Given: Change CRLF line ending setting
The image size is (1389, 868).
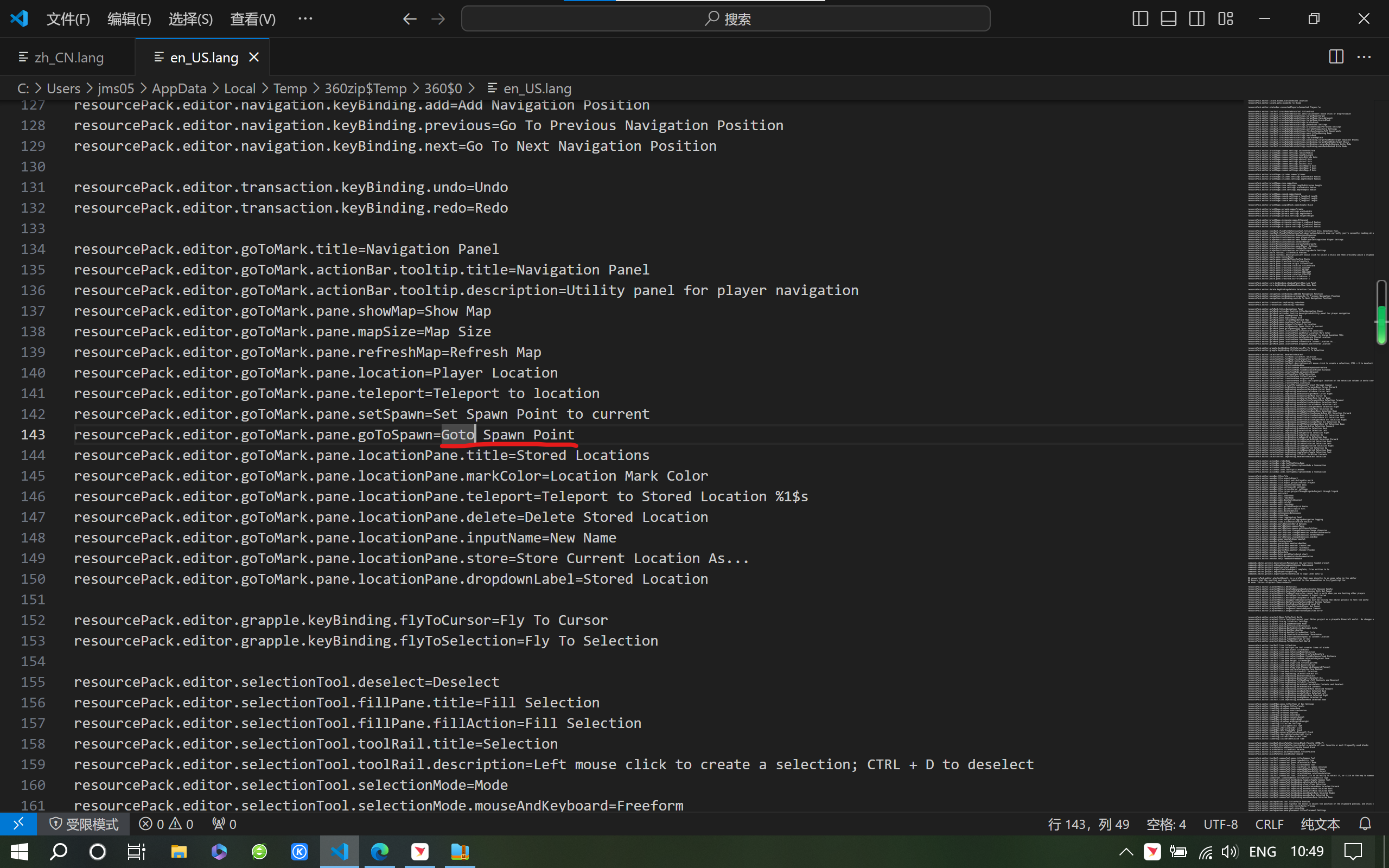Looking at the screenshot, I should click(x=1269, y=824).
